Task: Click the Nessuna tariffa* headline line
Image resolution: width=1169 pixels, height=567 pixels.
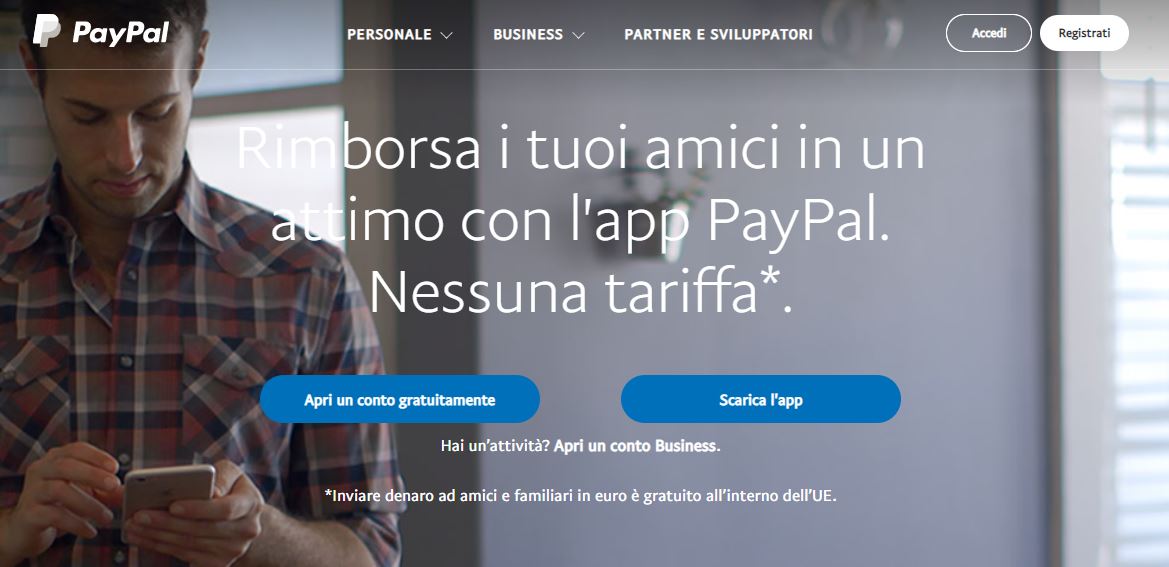Action: (581, 292)
